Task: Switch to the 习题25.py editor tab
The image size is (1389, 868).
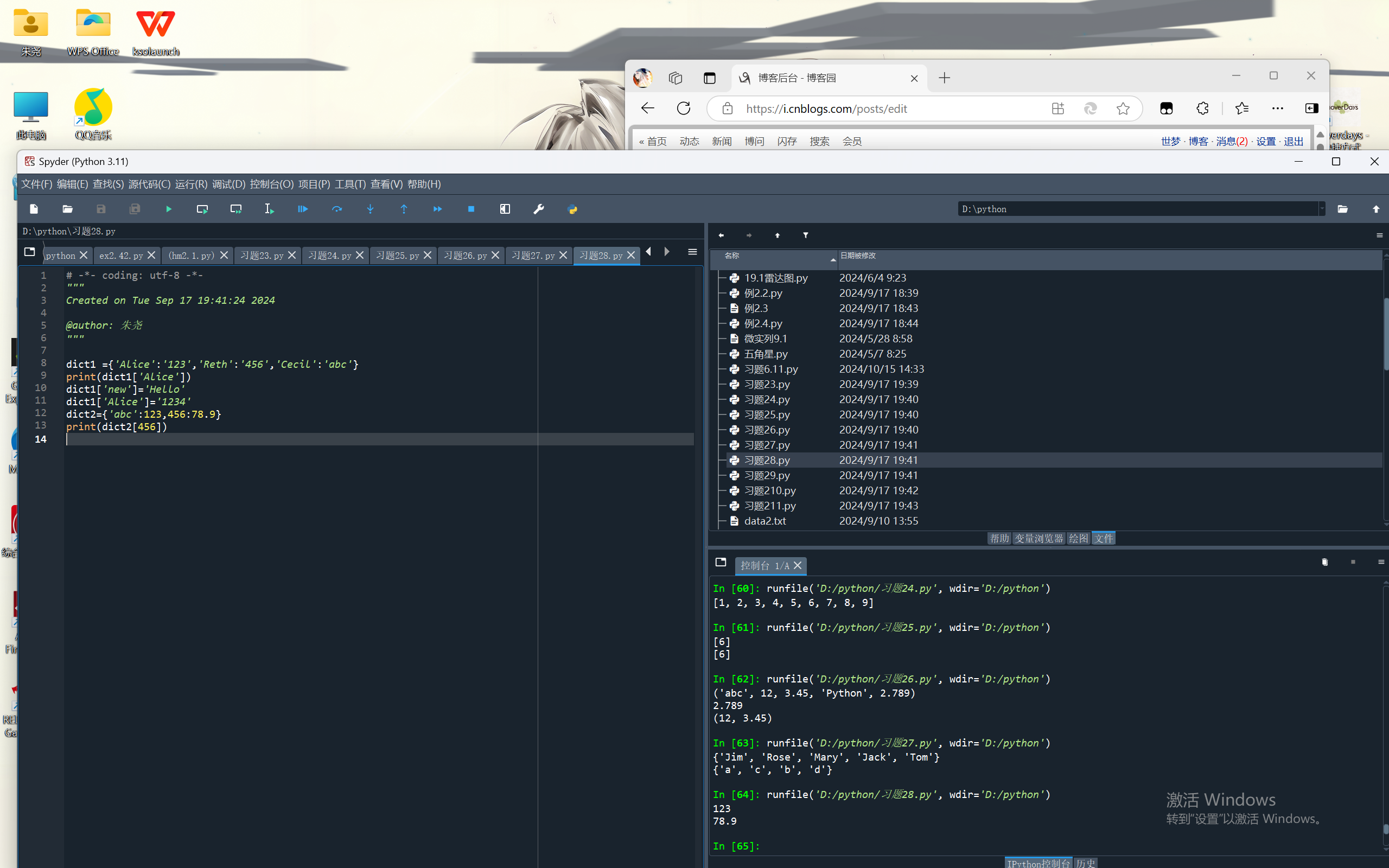Action: 397,256
